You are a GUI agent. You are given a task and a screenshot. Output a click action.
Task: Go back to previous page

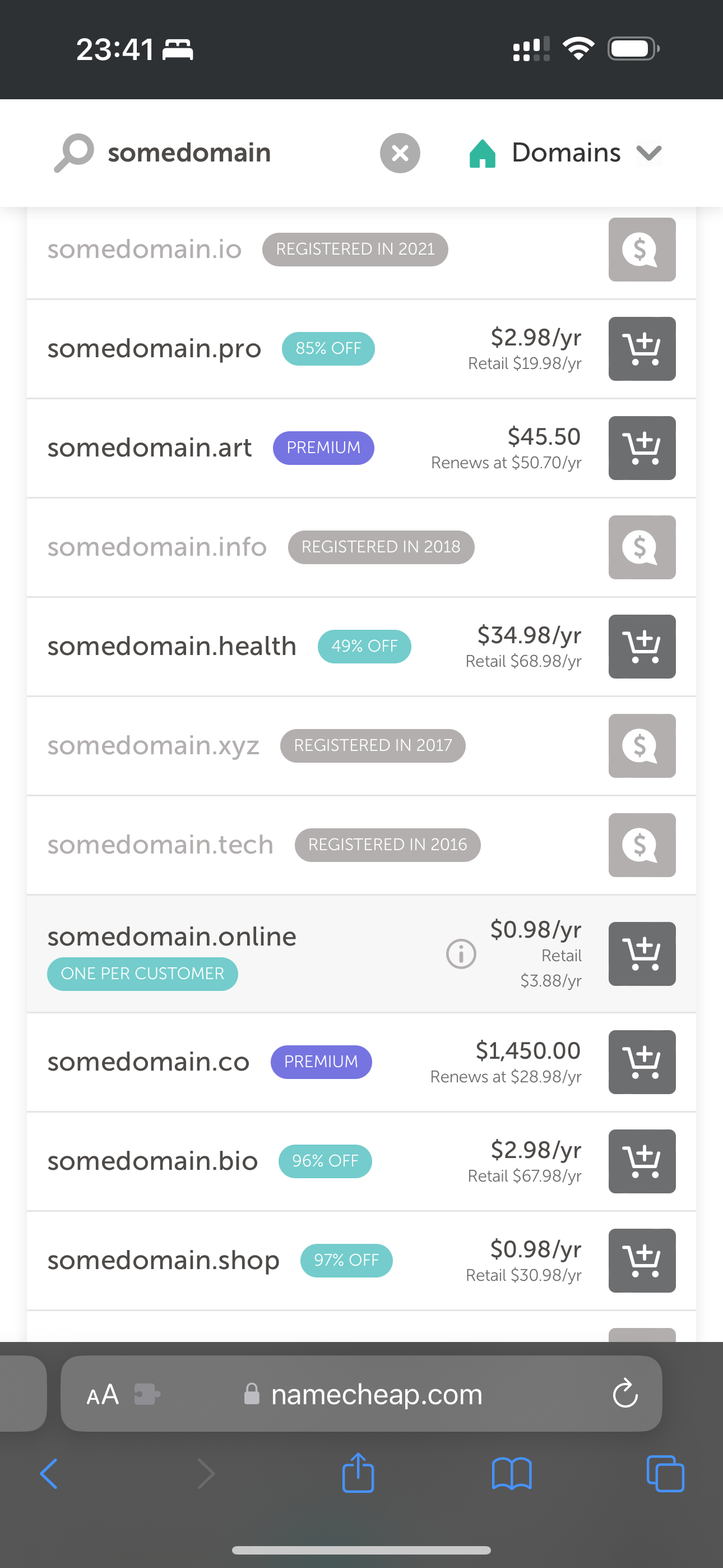click(49, 1474)
